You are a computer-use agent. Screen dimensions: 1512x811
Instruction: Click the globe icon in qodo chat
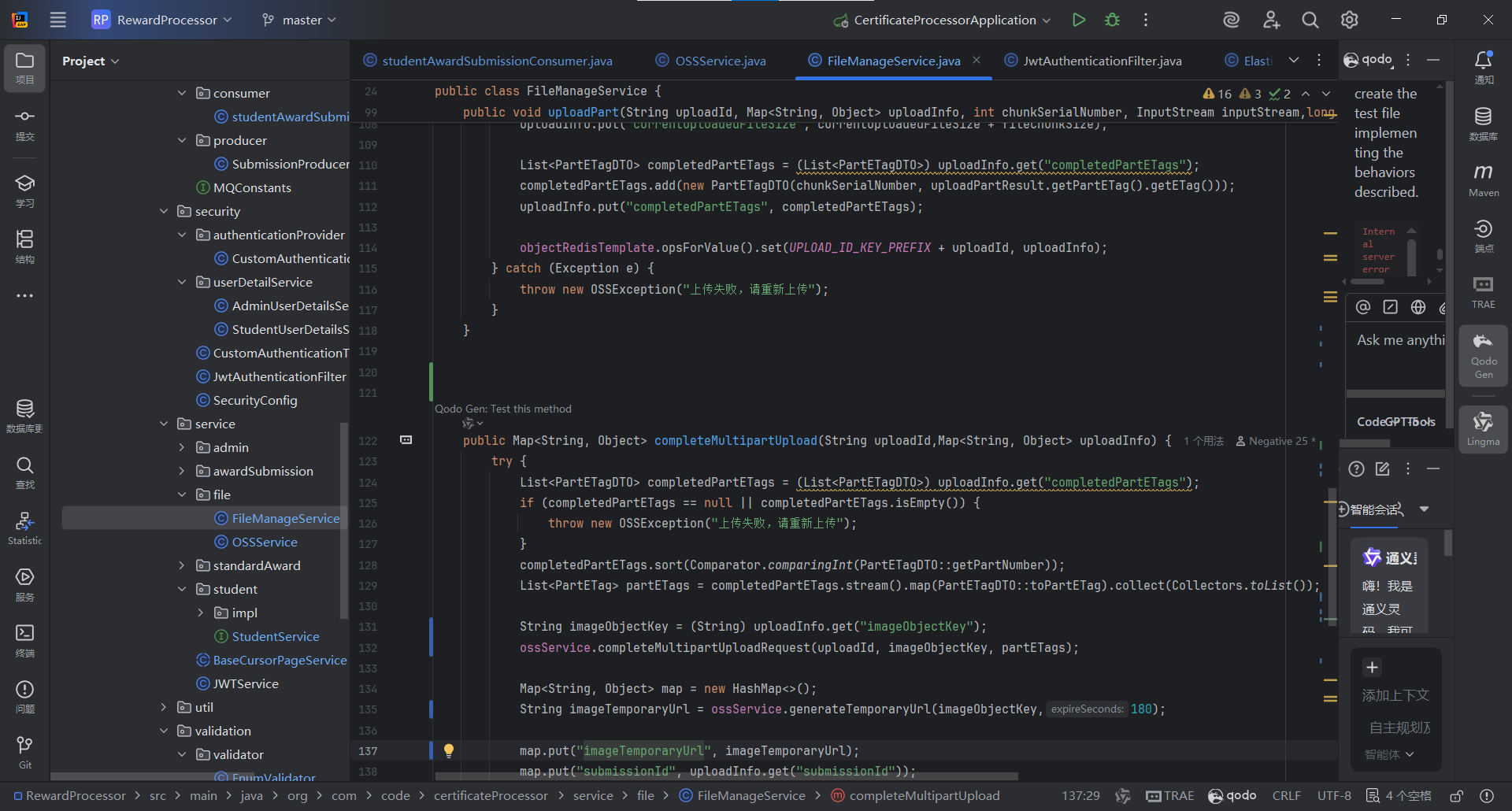(1418, 307)
